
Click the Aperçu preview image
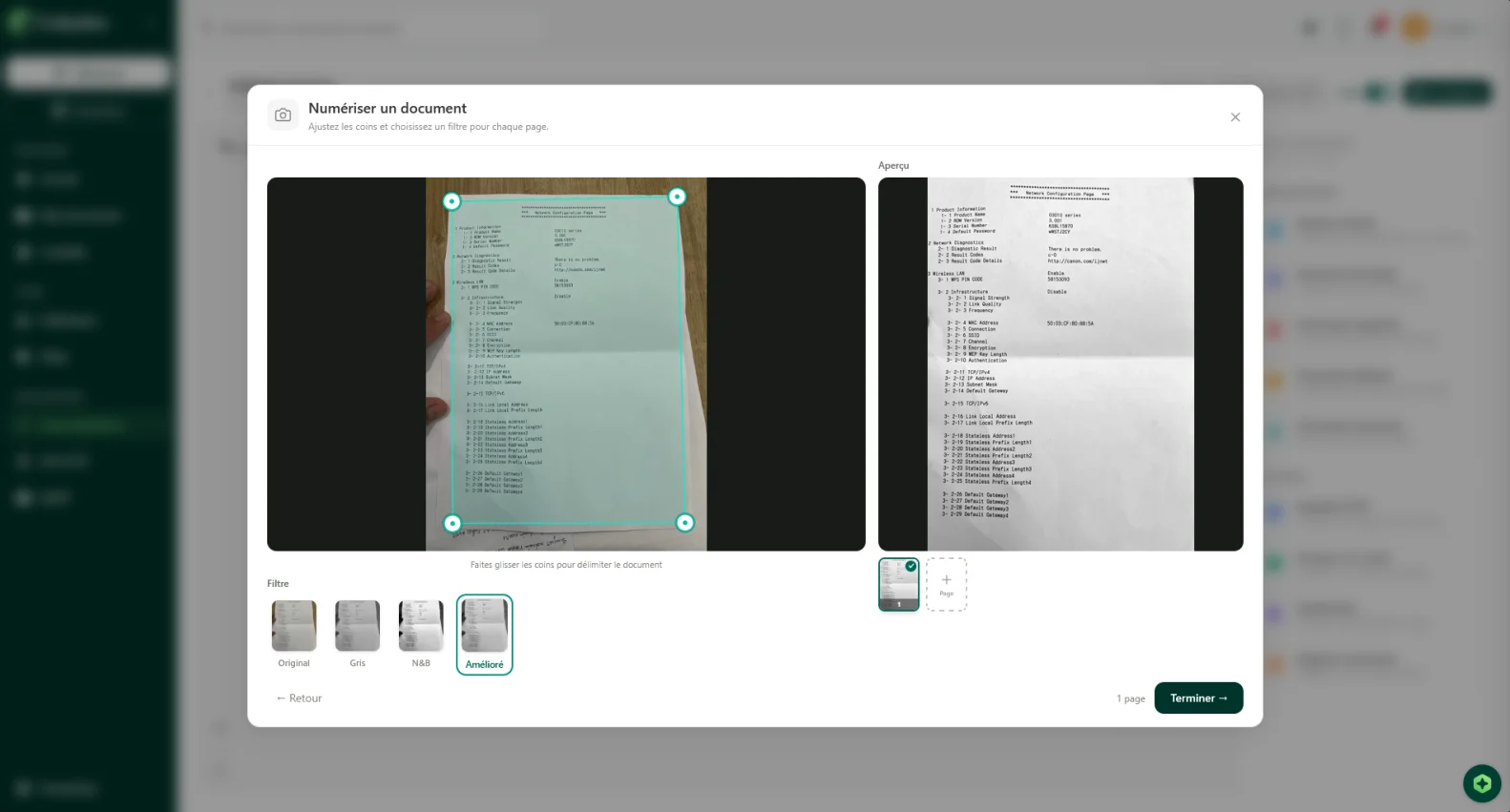pyautogui.click(x=1060, y=364)
